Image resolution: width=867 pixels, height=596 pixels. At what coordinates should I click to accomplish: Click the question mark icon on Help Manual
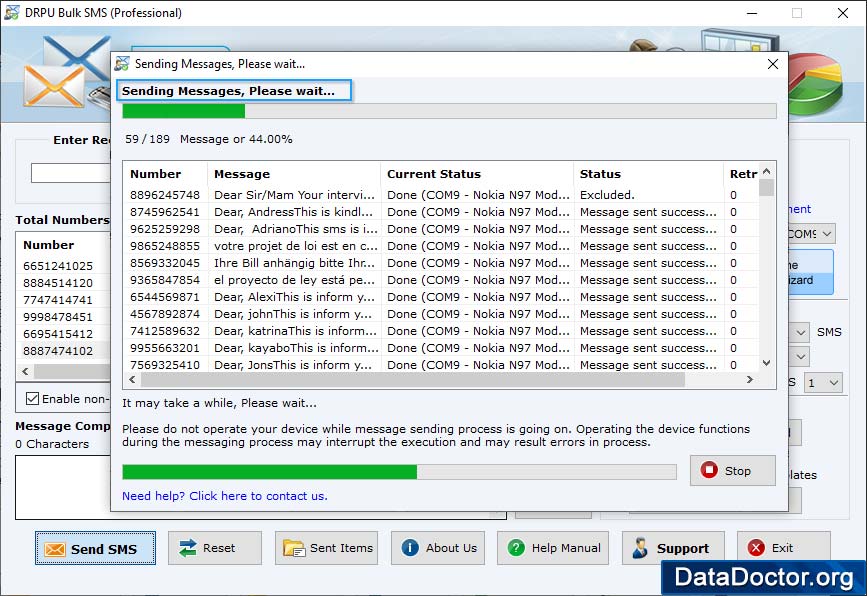[516, 548]
